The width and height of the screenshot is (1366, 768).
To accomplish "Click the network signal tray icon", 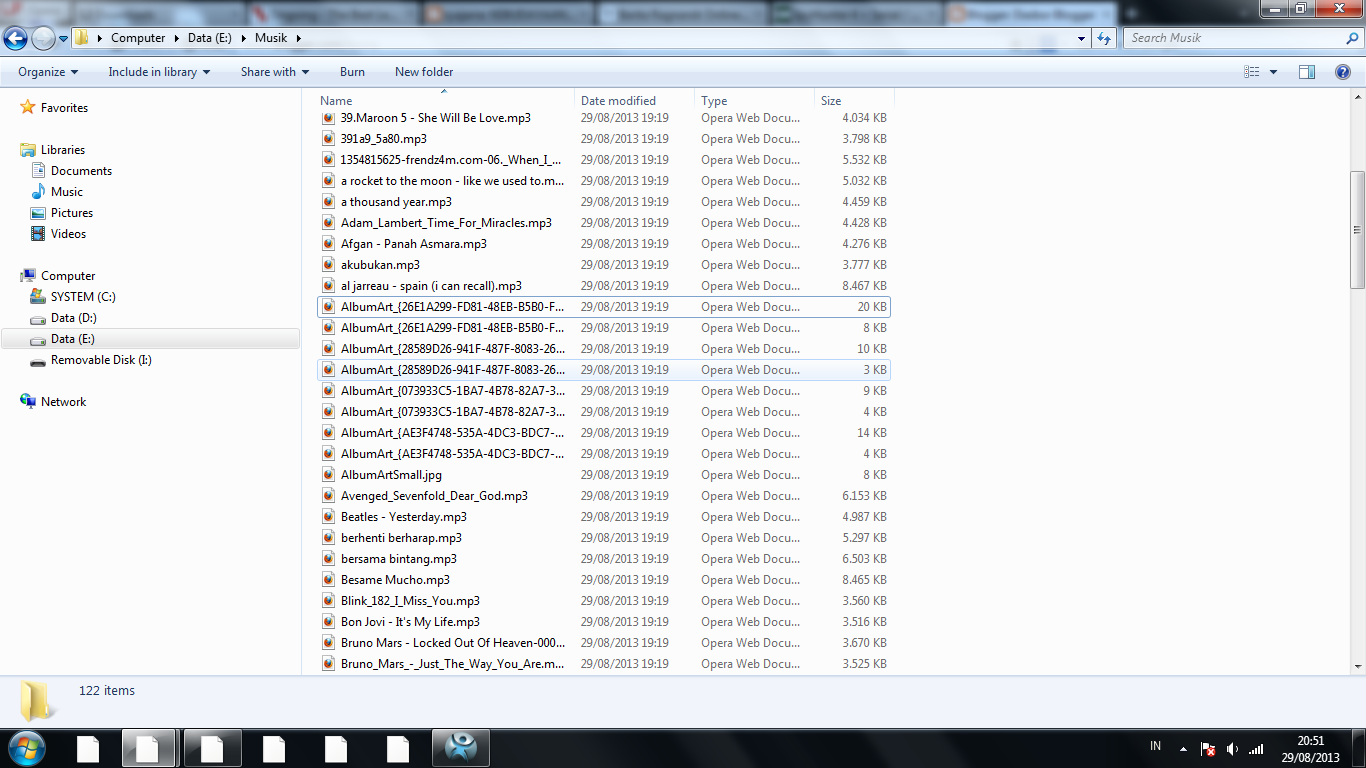I will coord(1256,749).
